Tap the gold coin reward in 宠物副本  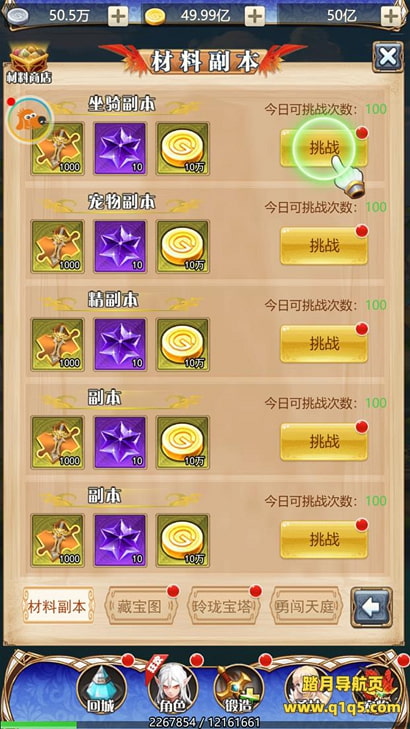(182, 246)
